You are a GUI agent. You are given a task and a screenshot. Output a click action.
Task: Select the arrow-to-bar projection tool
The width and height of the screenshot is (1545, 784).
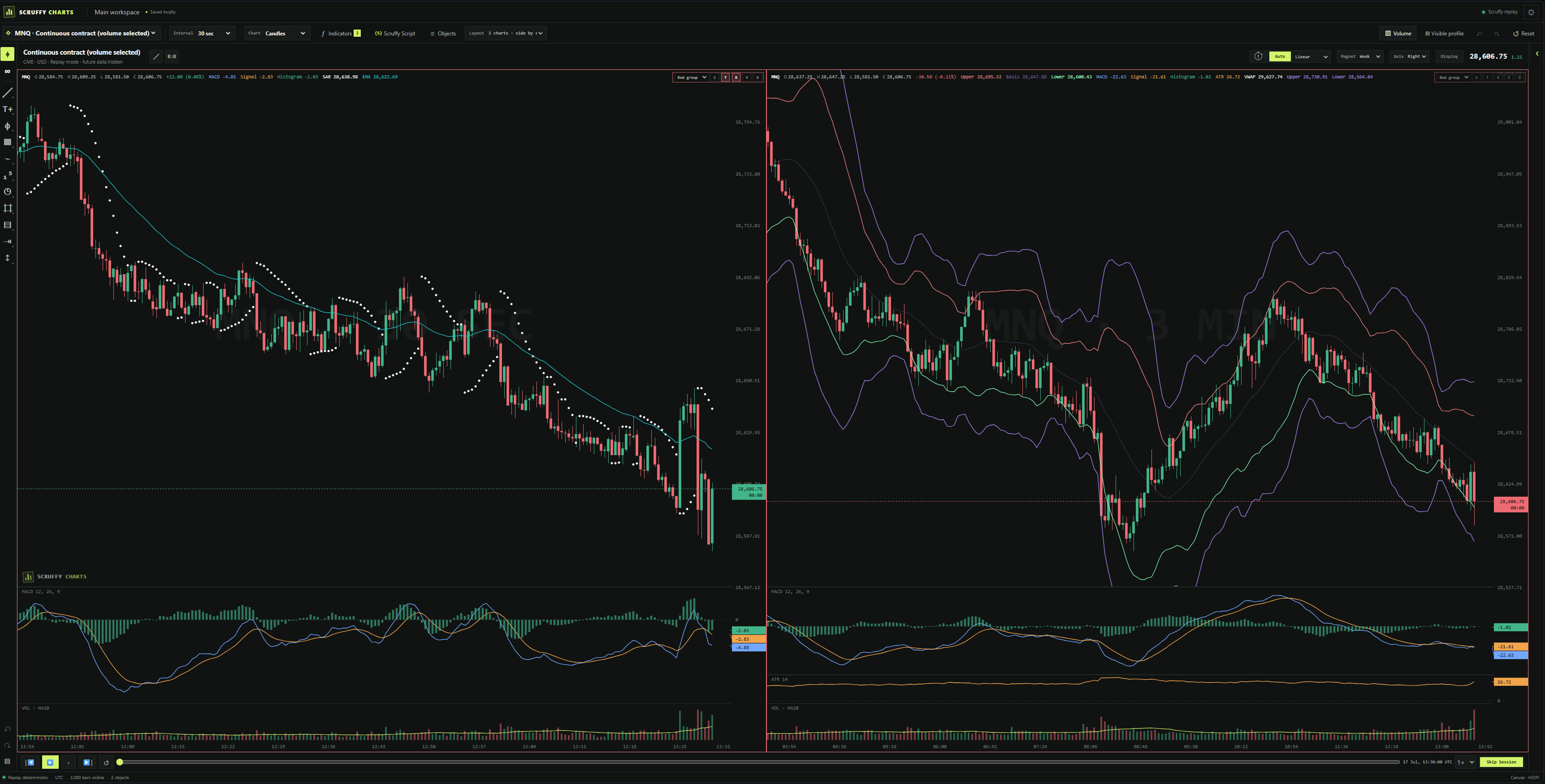point(7,241)
